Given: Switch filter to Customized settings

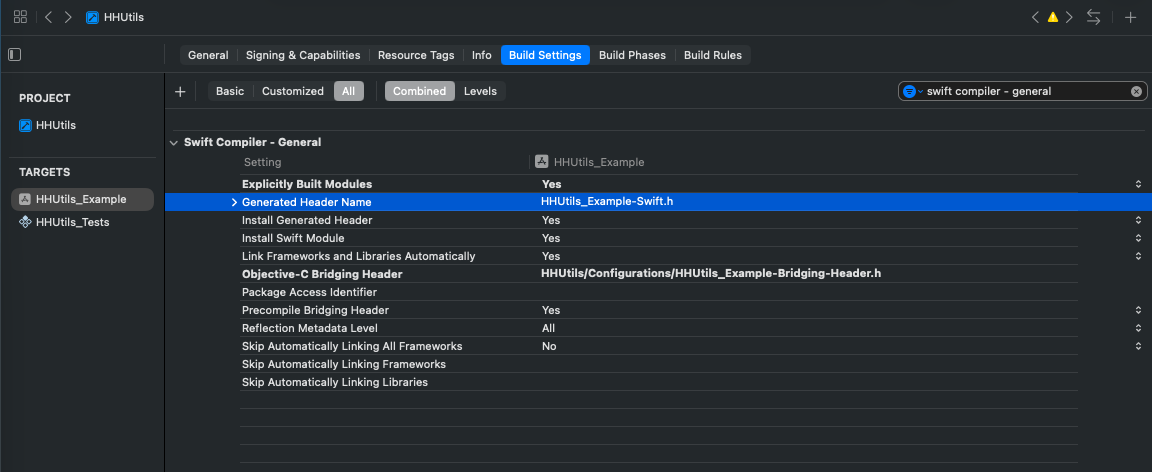Looking at the screenshot, I should coord(292,91).
